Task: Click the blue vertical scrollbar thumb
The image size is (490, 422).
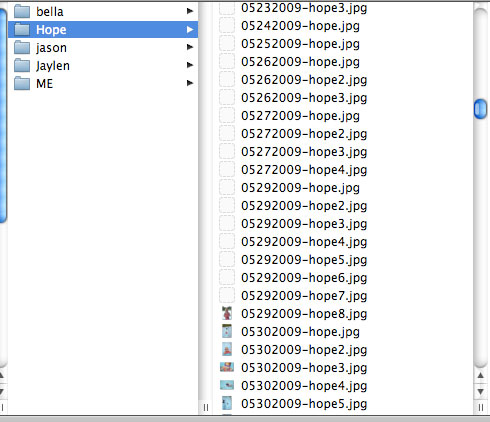Action: 480,109
